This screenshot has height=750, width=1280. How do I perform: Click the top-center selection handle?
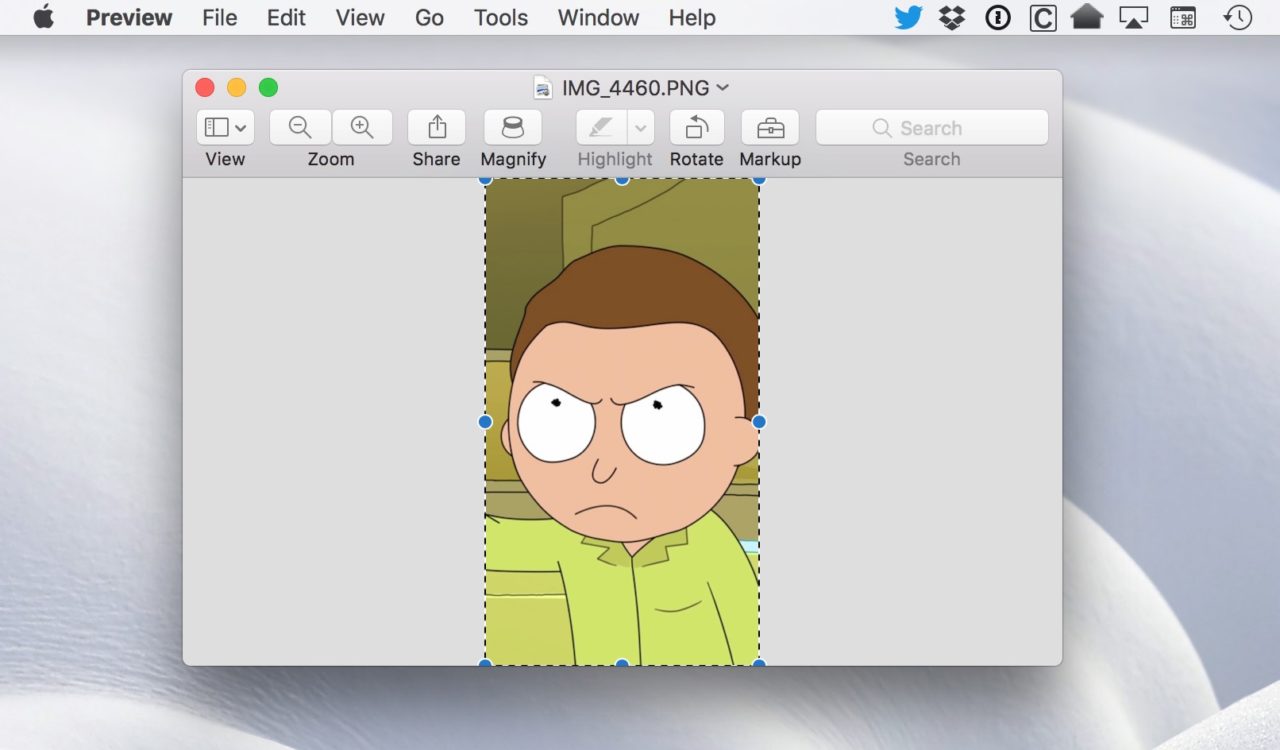(x=622, y=180)
